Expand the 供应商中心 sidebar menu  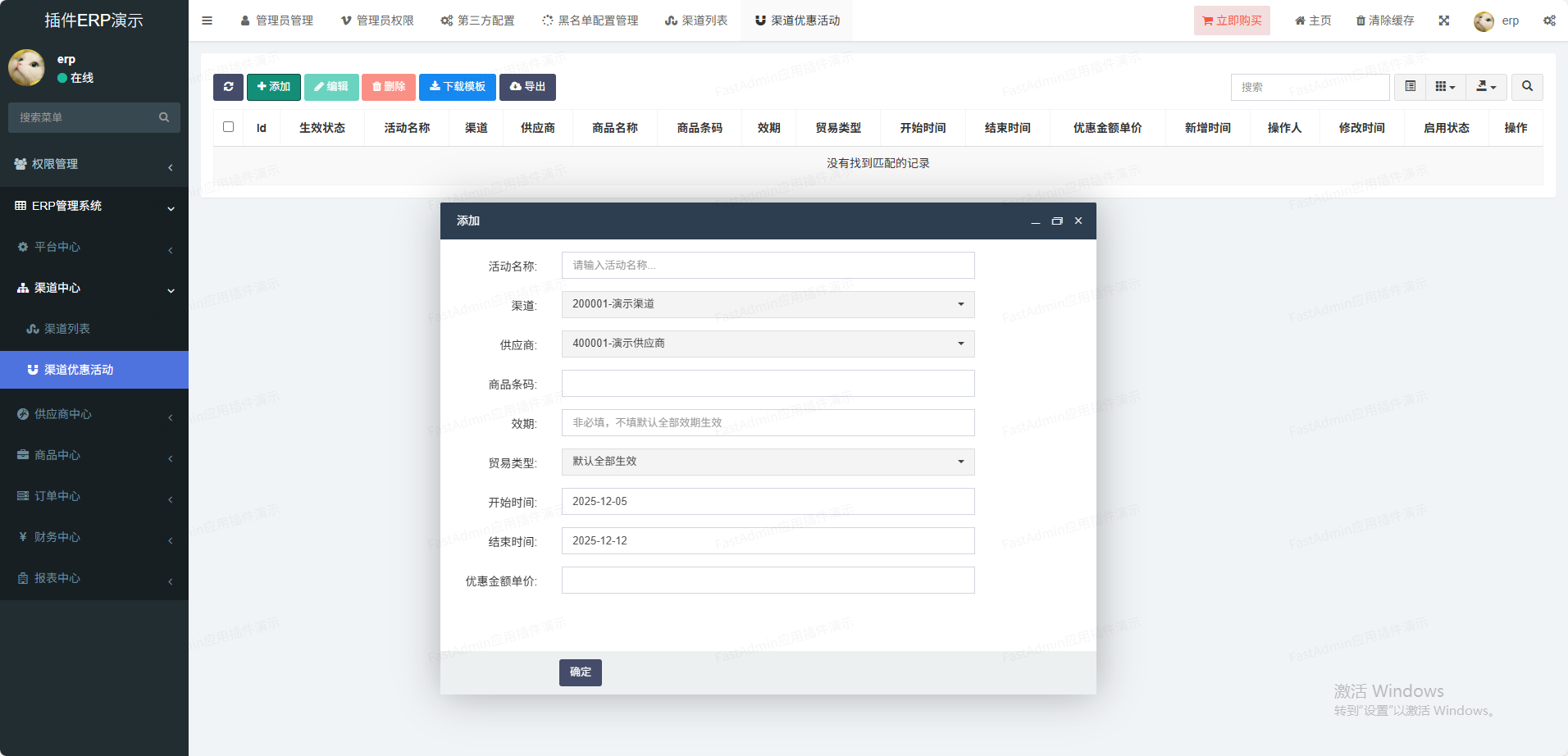94,414
